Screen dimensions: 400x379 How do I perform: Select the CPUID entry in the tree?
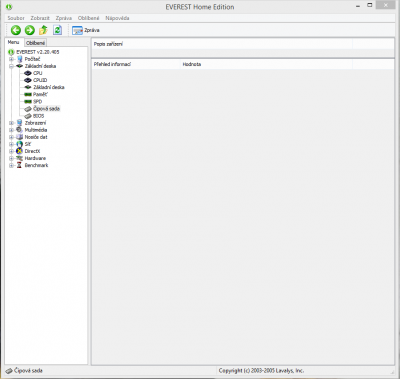click(x=40, y=80)
